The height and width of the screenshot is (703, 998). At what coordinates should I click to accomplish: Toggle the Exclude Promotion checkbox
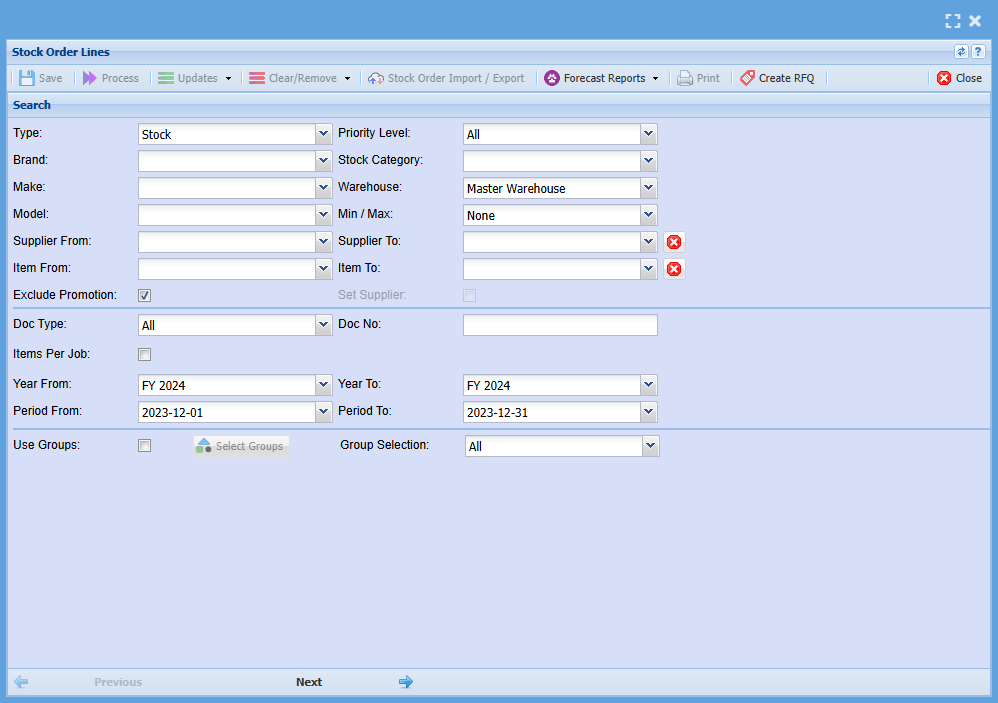pyautogui.click(x=145, y=296)
